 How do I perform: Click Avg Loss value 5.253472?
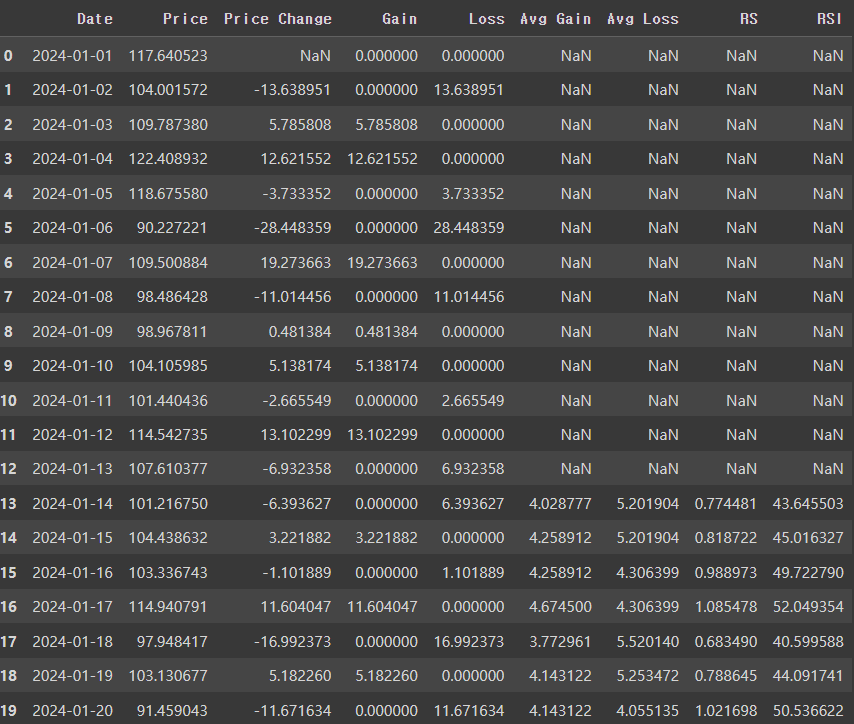tap(648, 676)
